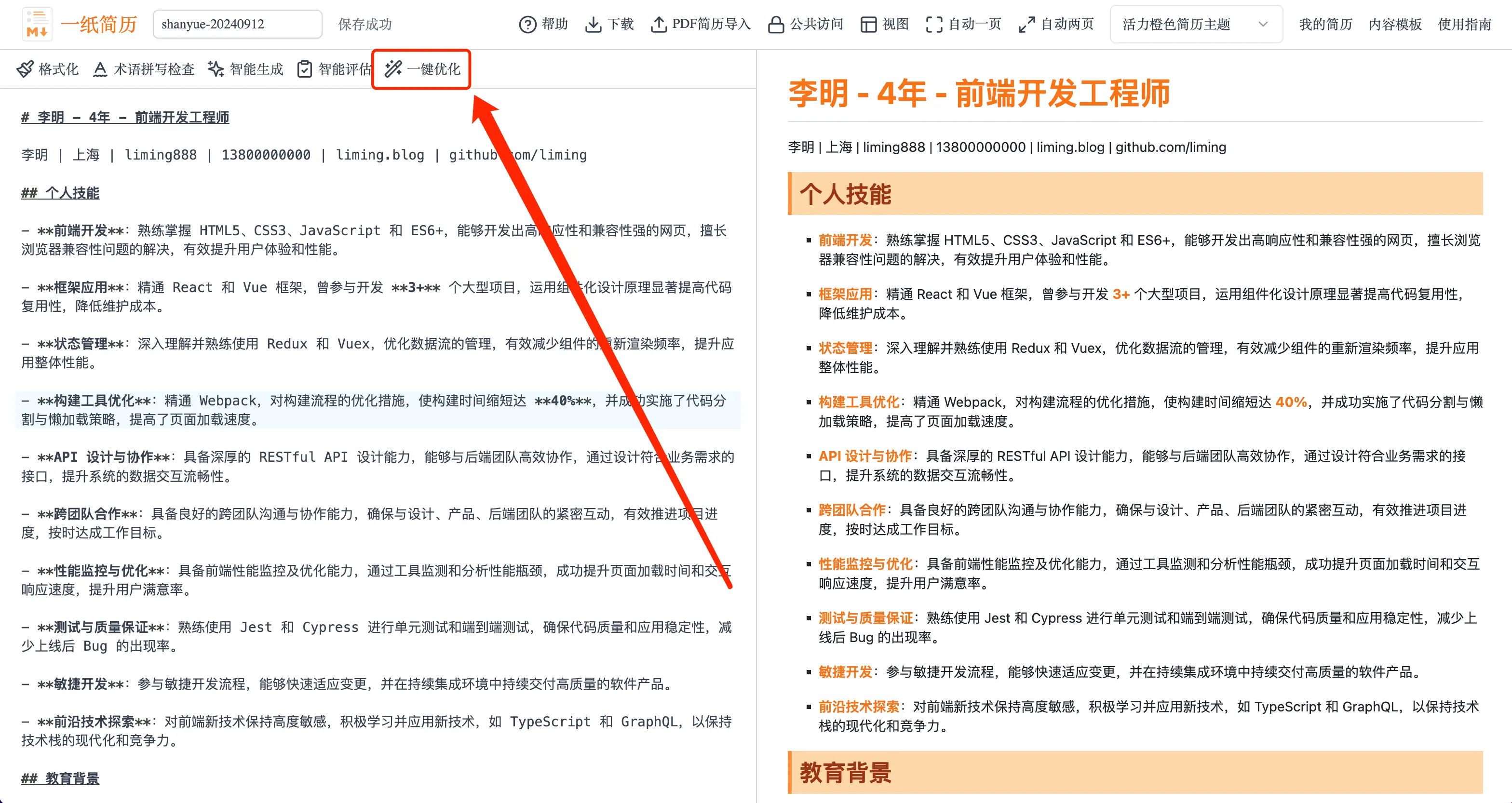Viewport: 1512px width, 803px height.
Task: Click the PDF简历导入 label
Action: [711, 24]
